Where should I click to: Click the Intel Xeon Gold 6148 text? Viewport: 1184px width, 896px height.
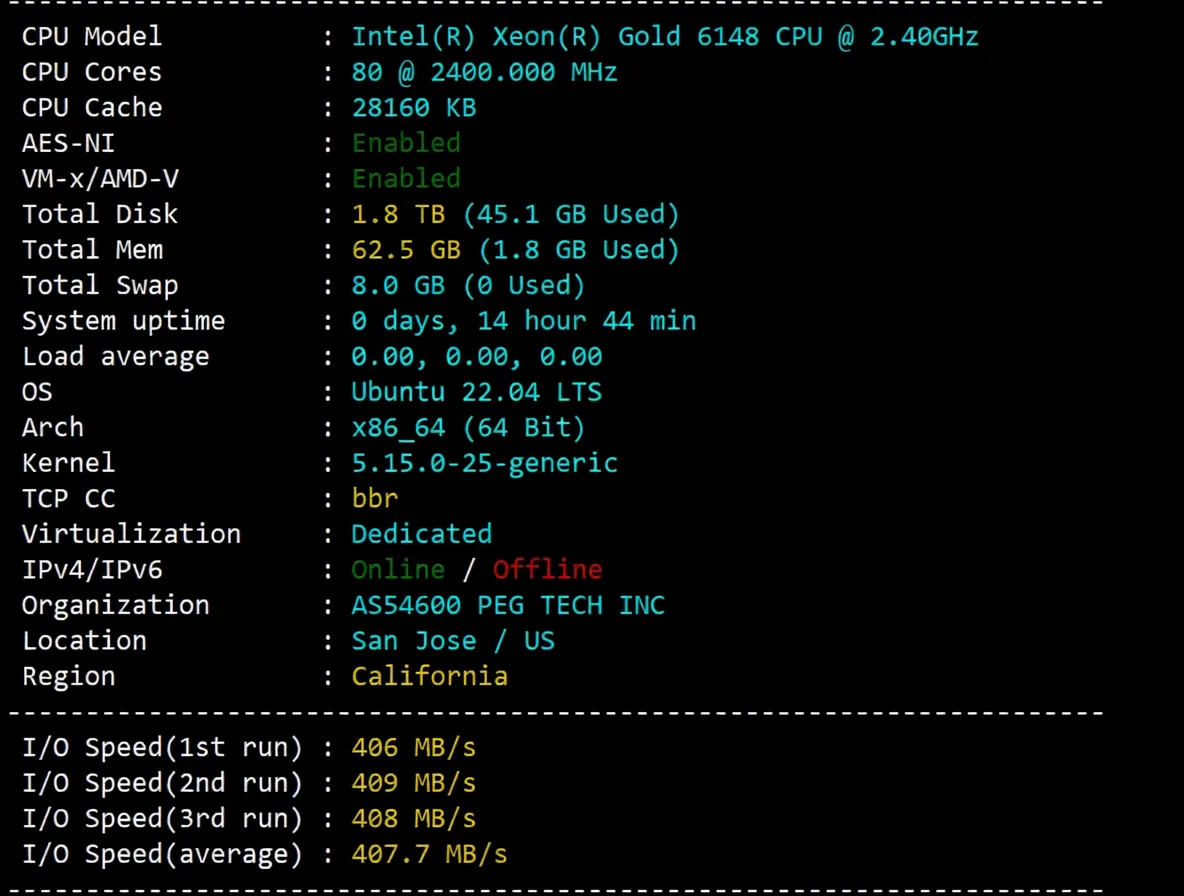[x=665, y=36]
